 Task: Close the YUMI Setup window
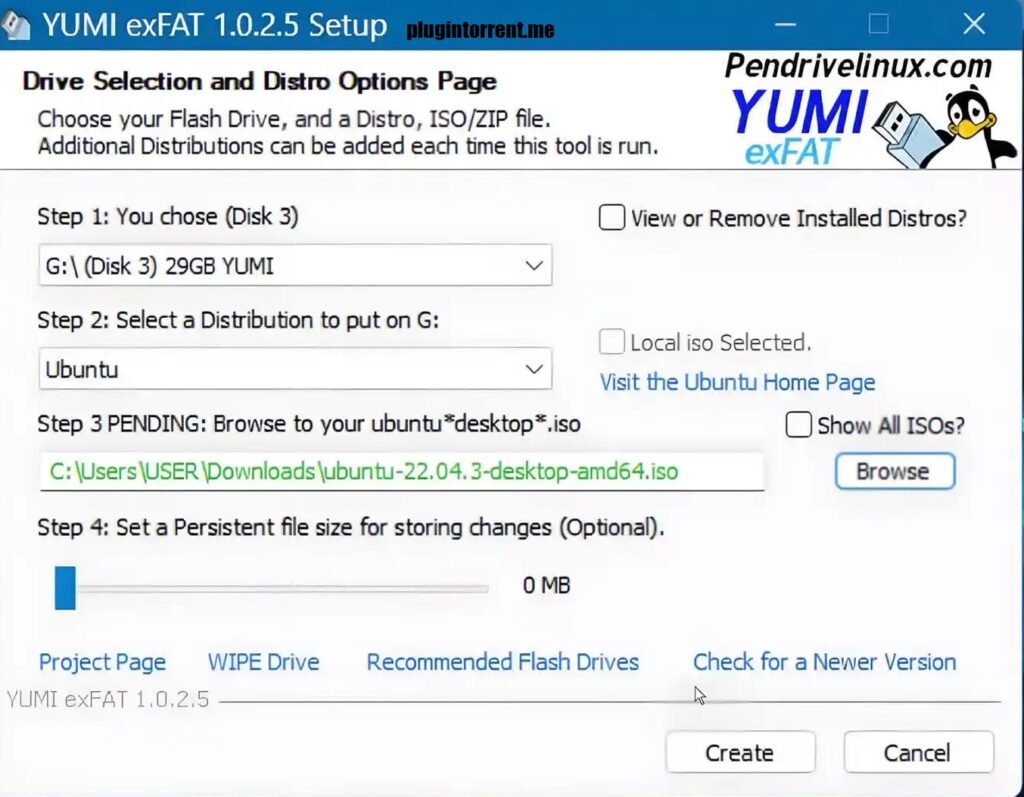point(974,25)
